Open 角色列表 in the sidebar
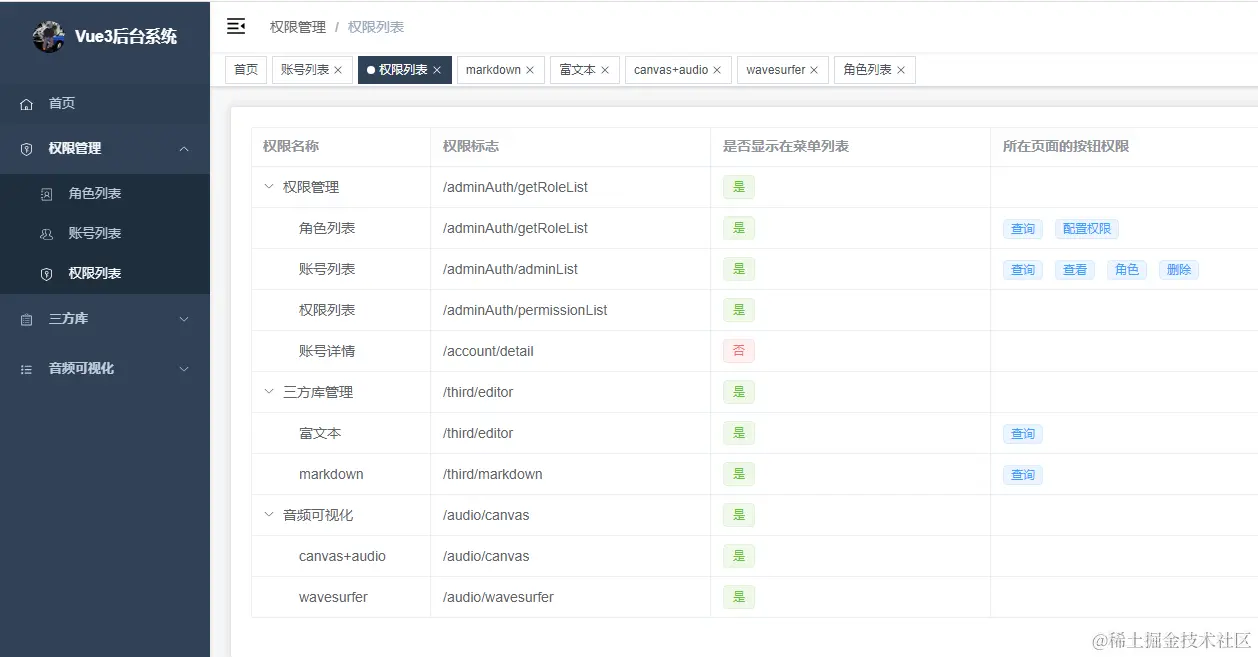The width and height of the screenshot is (1258, 657). click(105, 194)
